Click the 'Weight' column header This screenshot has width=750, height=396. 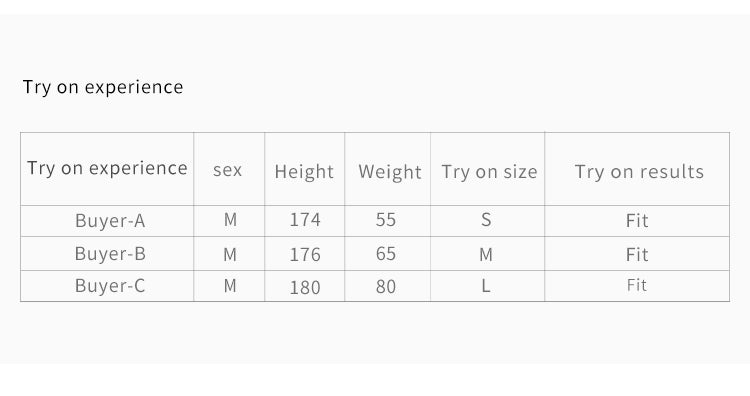pos(390,172)
